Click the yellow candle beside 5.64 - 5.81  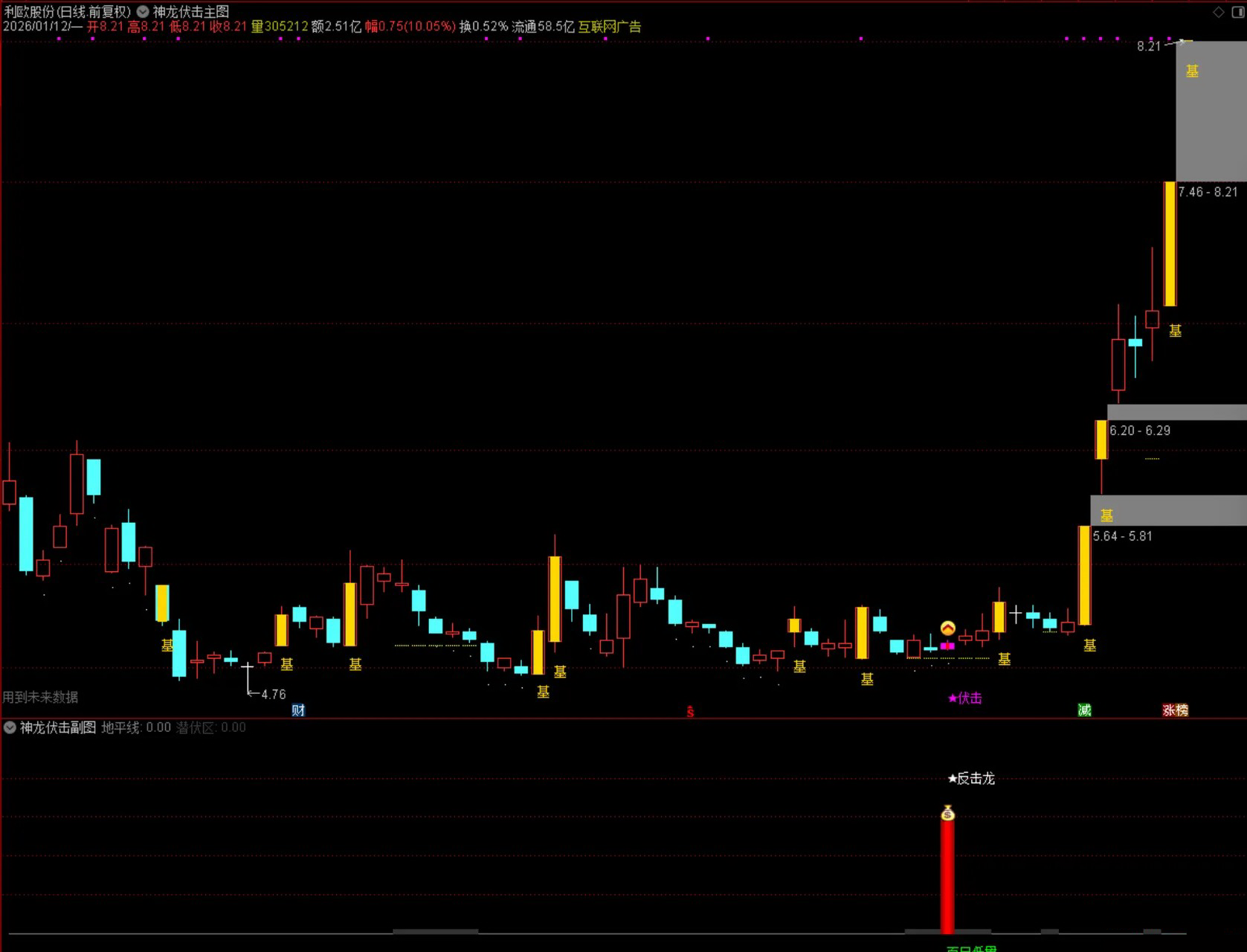click(x=1085, y=576)
